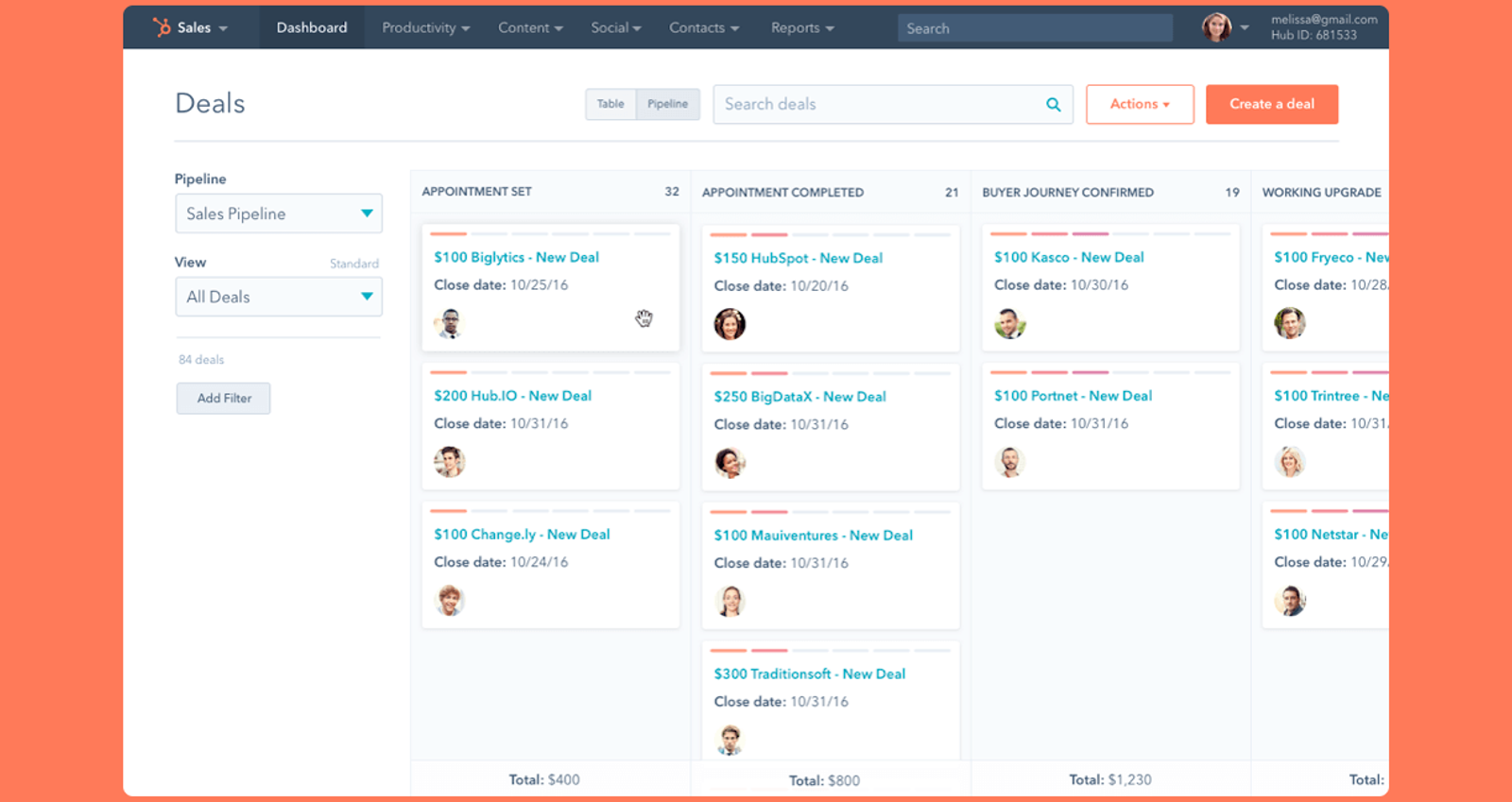Click owner avatar on Biglytics deal card

tap(450, 323)
